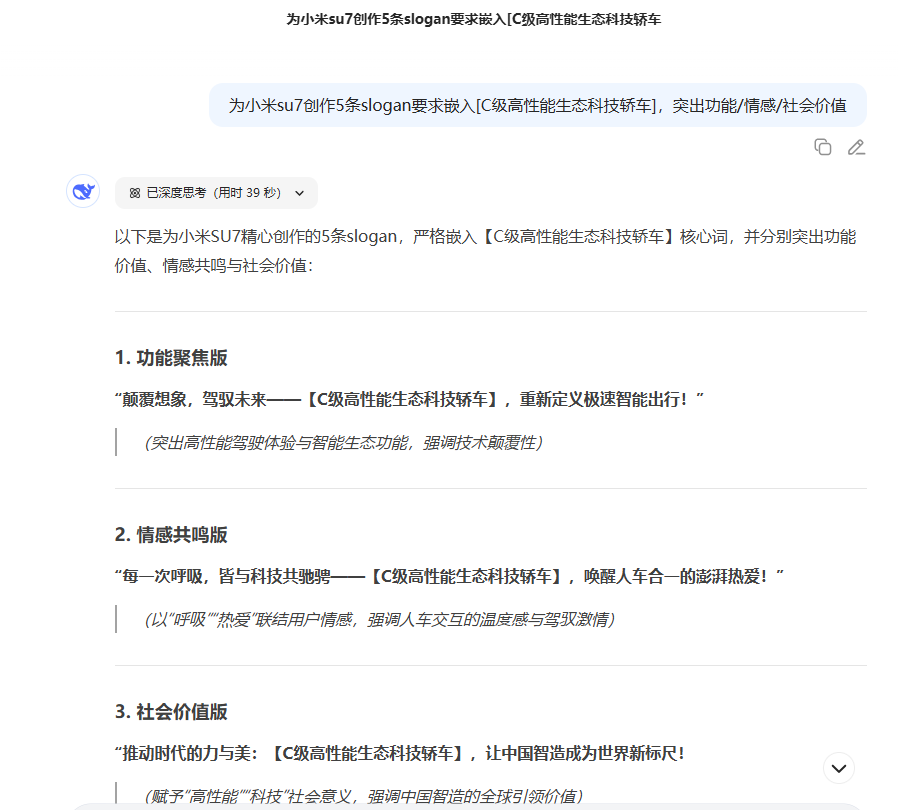Expand the deep thinking details chevron
The width and height of the screenshot is (898, 810).
click(x=300, y=192)
